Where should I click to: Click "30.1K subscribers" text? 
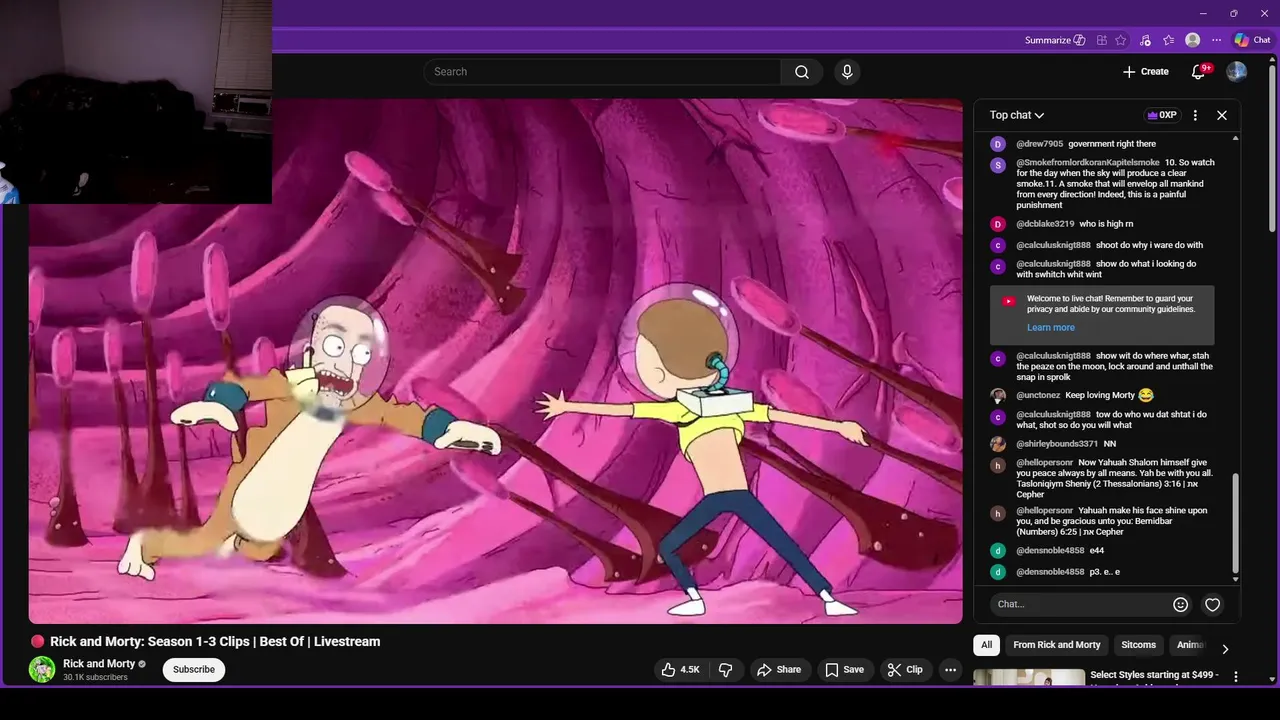(x=95, y=678)
